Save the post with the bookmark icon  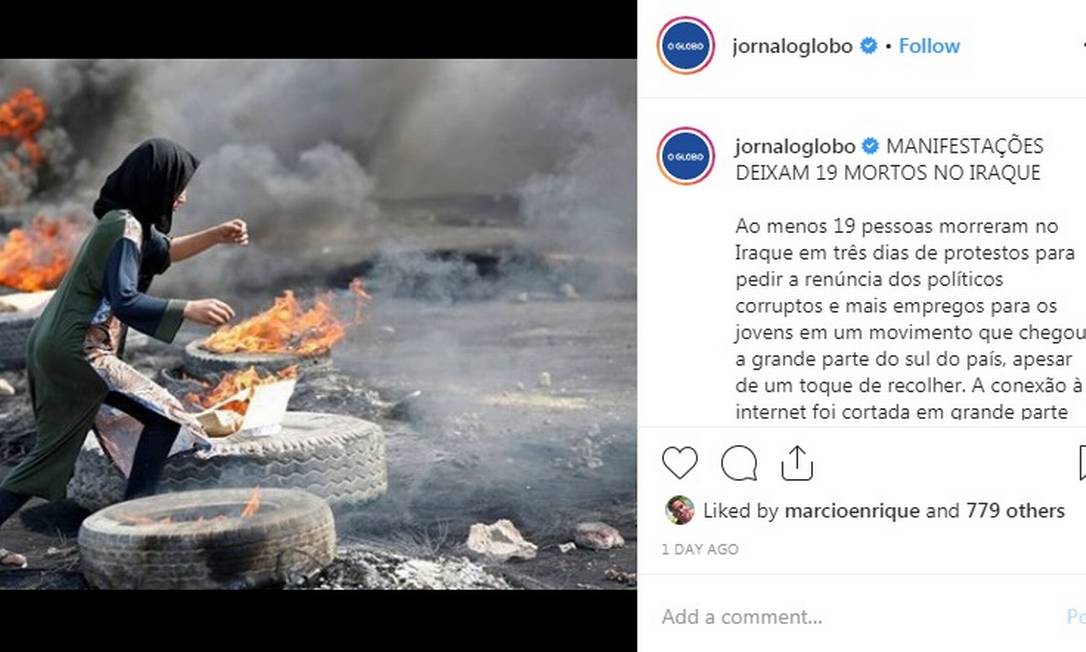click(1082, 463)
